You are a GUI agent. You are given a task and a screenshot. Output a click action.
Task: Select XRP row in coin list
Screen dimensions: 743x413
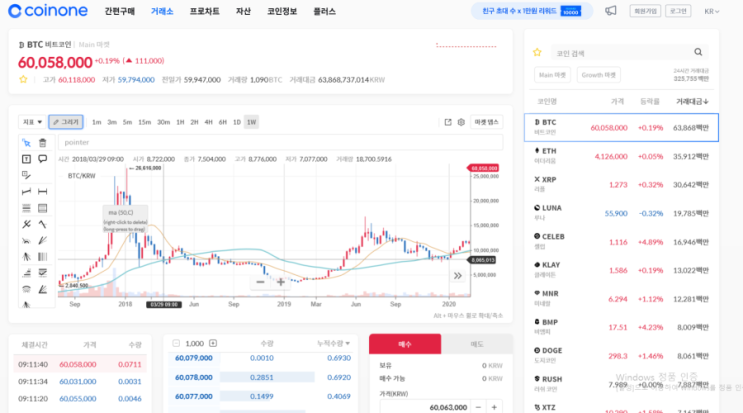pos(621,184)
